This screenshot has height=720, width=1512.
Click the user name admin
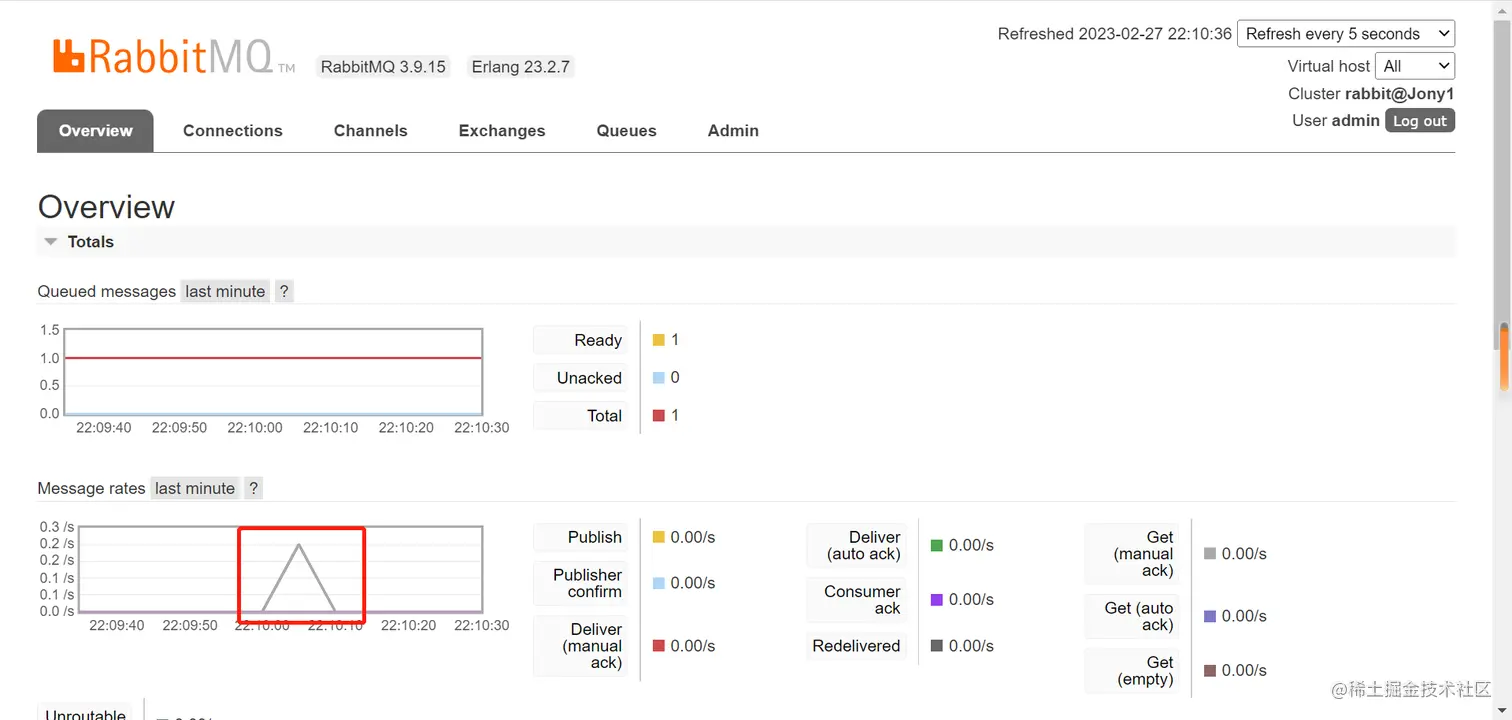pos(1356,121)
